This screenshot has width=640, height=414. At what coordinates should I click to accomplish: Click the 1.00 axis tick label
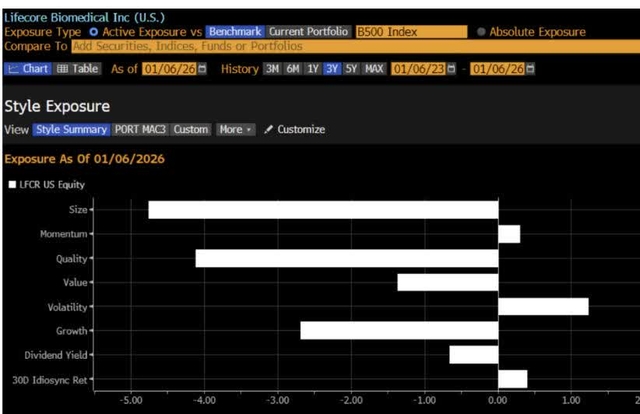[571, 400]
